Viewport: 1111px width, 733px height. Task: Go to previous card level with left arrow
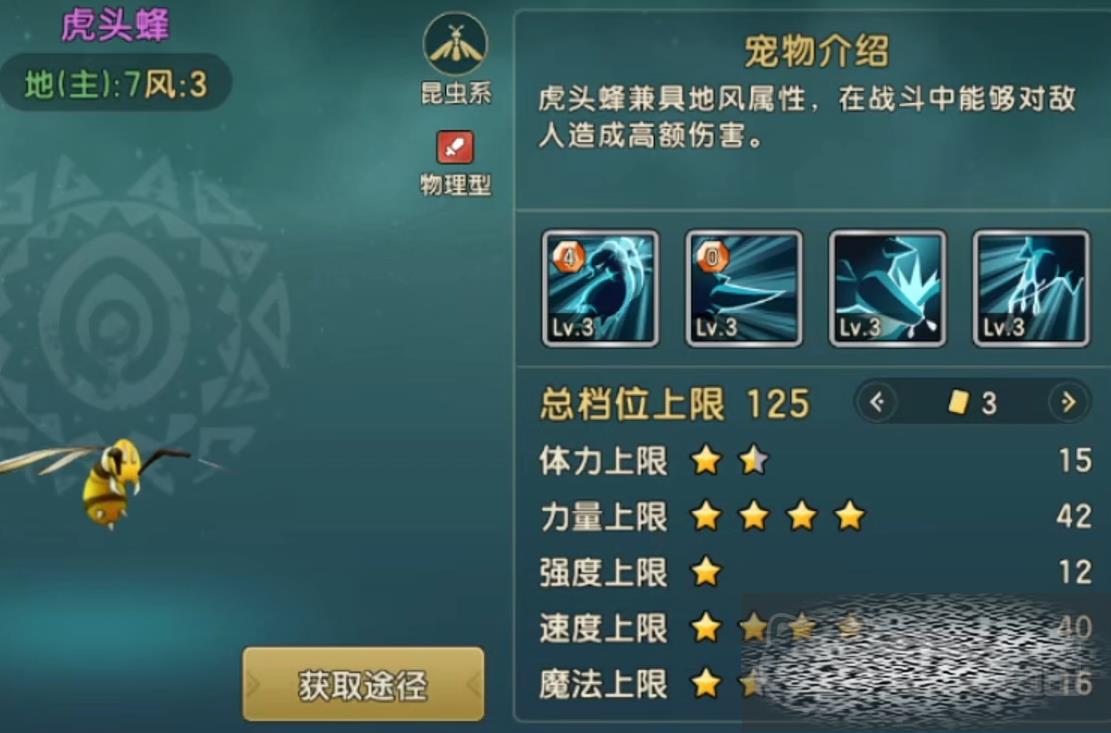point(877,402)
